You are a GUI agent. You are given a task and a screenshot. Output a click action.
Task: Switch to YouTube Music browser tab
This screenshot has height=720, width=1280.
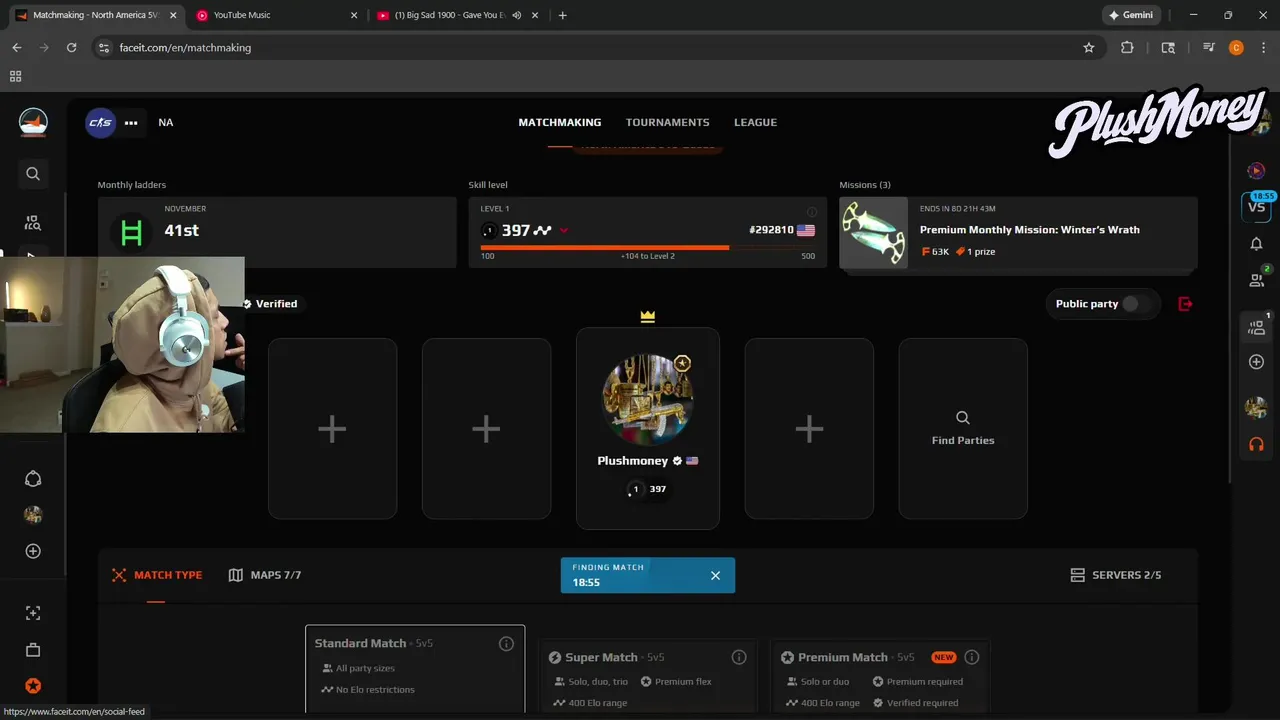click(276, 15)
